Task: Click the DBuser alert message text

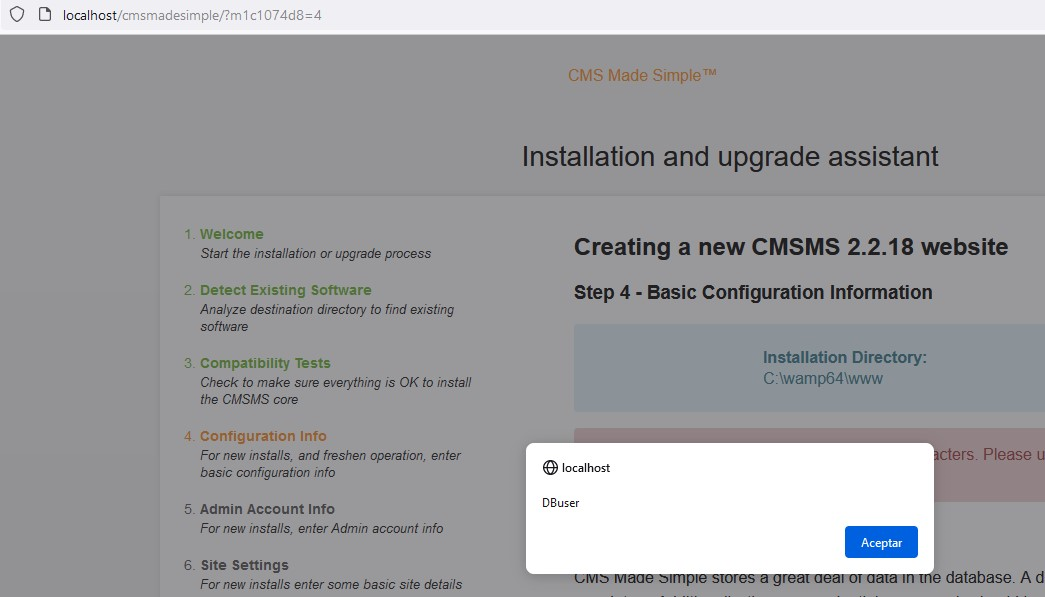Action: [x=560, y=503]
